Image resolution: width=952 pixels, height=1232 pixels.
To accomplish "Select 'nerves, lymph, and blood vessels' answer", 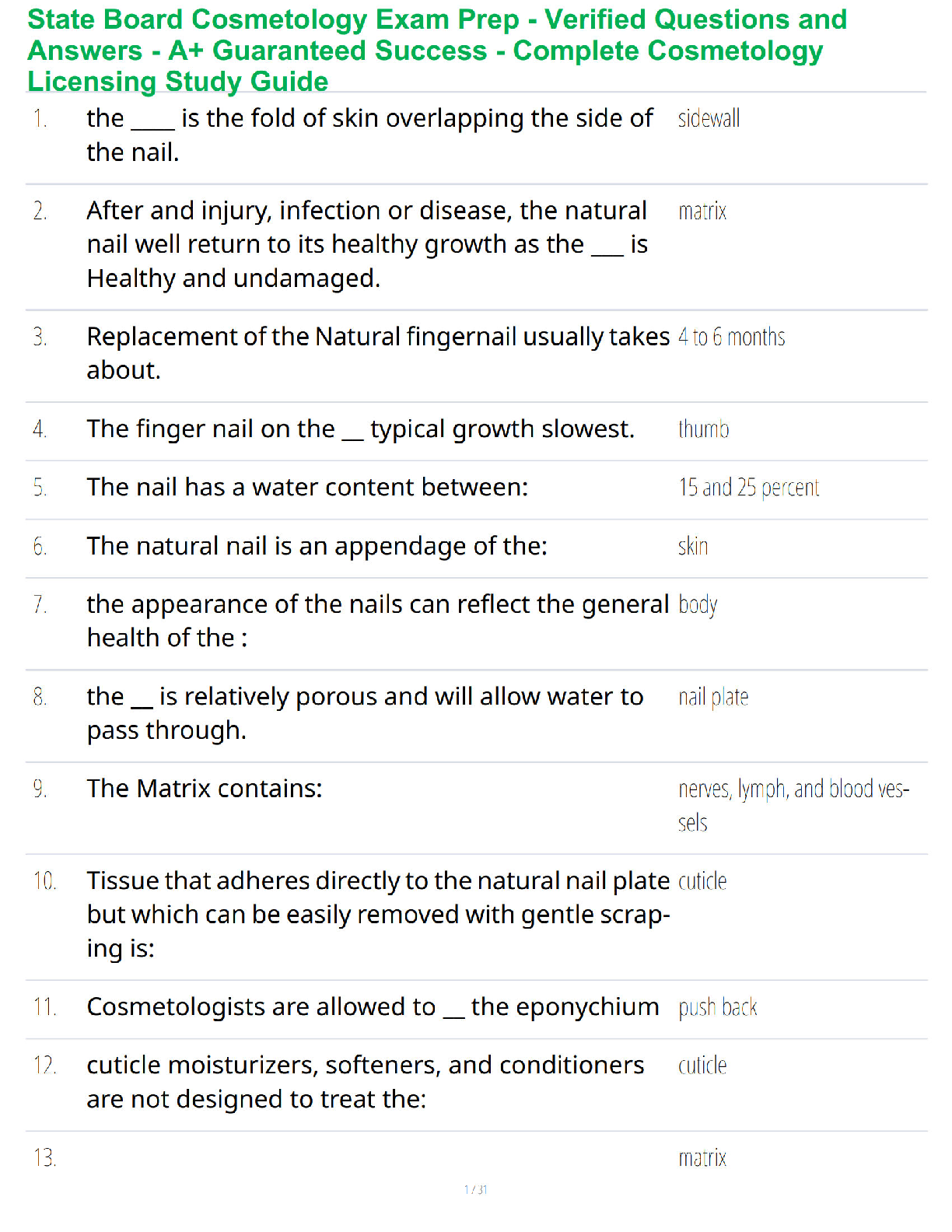I will tap(793, 806).
